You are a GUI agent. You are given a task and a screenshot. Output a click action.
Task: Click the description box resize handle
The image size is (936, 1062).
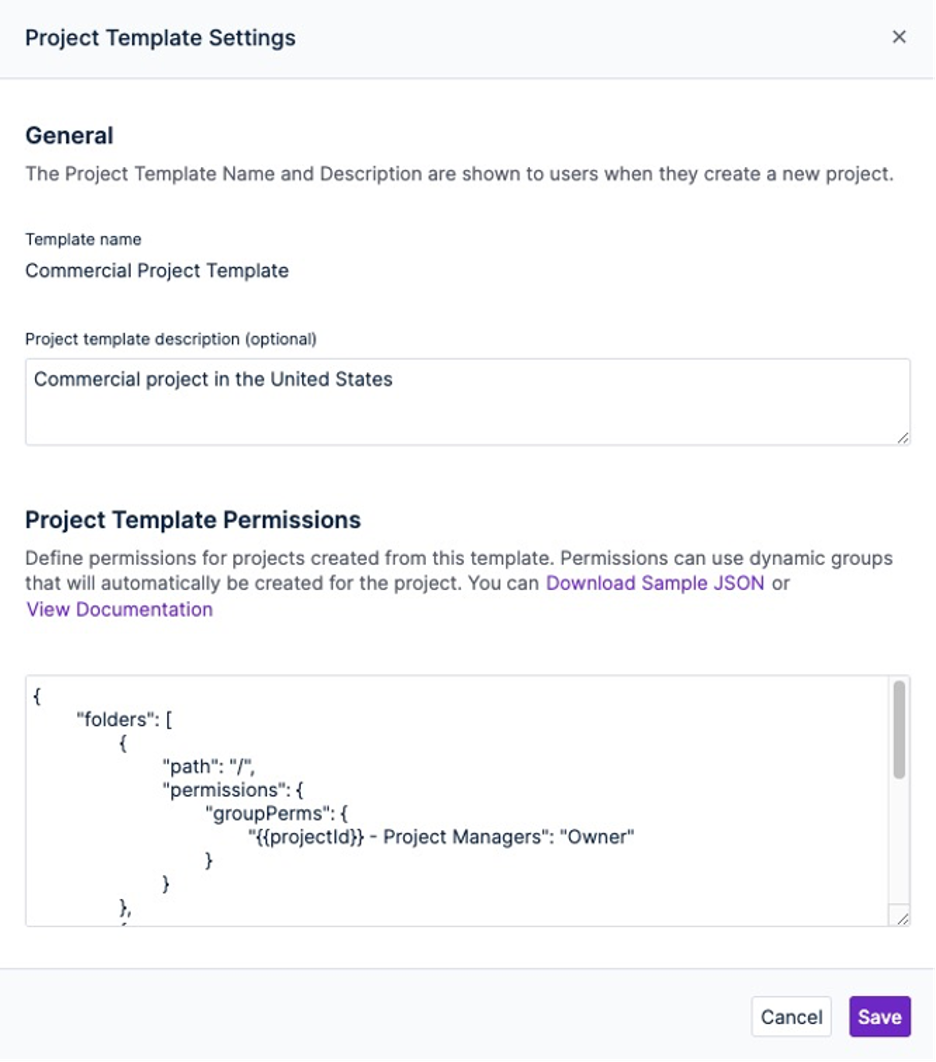pos(903,437)
